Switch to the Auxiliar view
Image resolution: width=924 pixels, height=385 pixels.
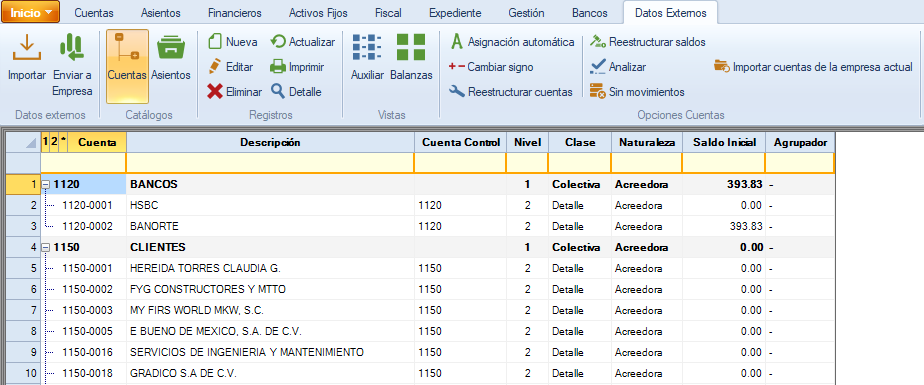pos(367,58)
